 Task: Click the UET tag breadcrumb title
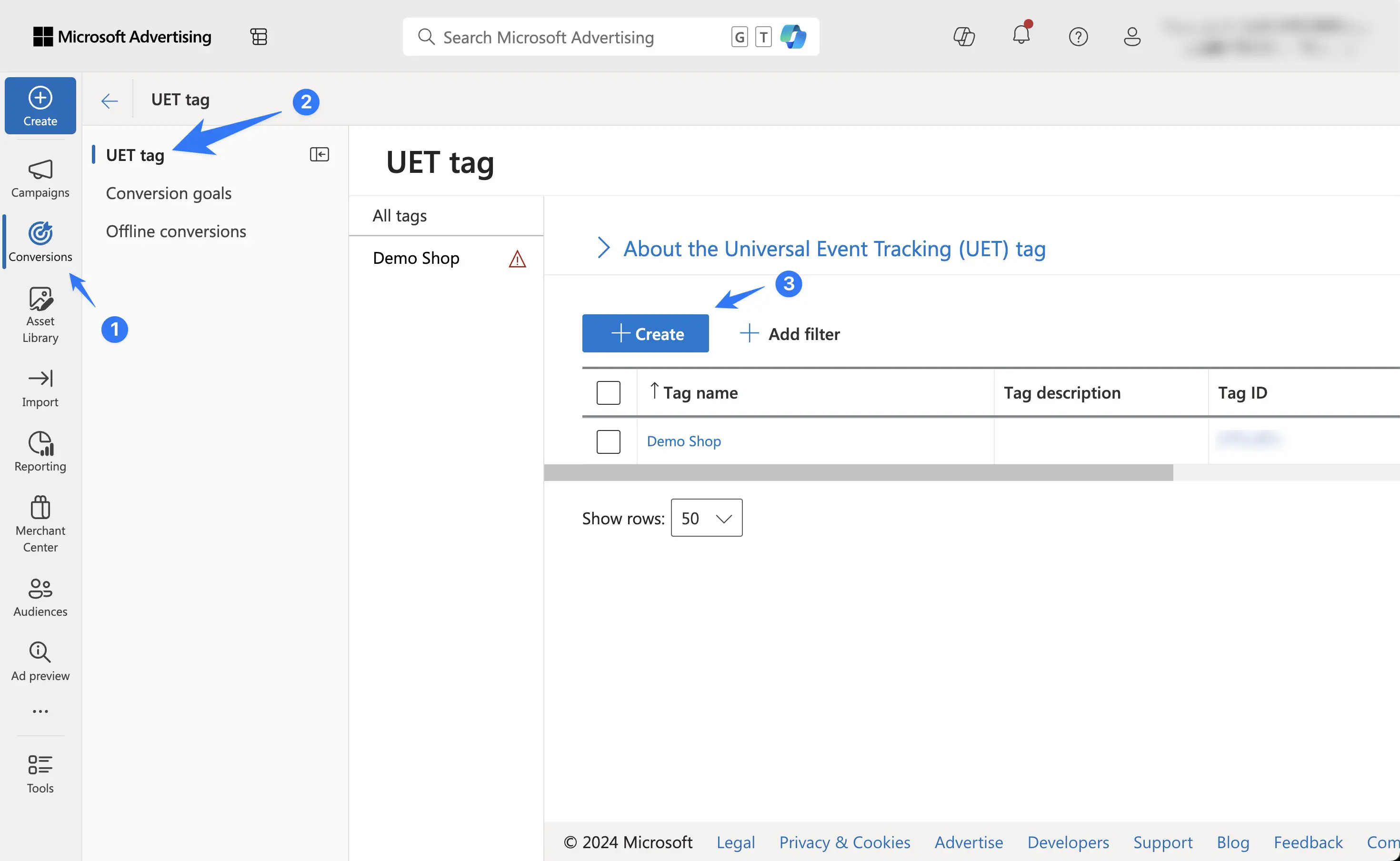(x=180, y=100)
